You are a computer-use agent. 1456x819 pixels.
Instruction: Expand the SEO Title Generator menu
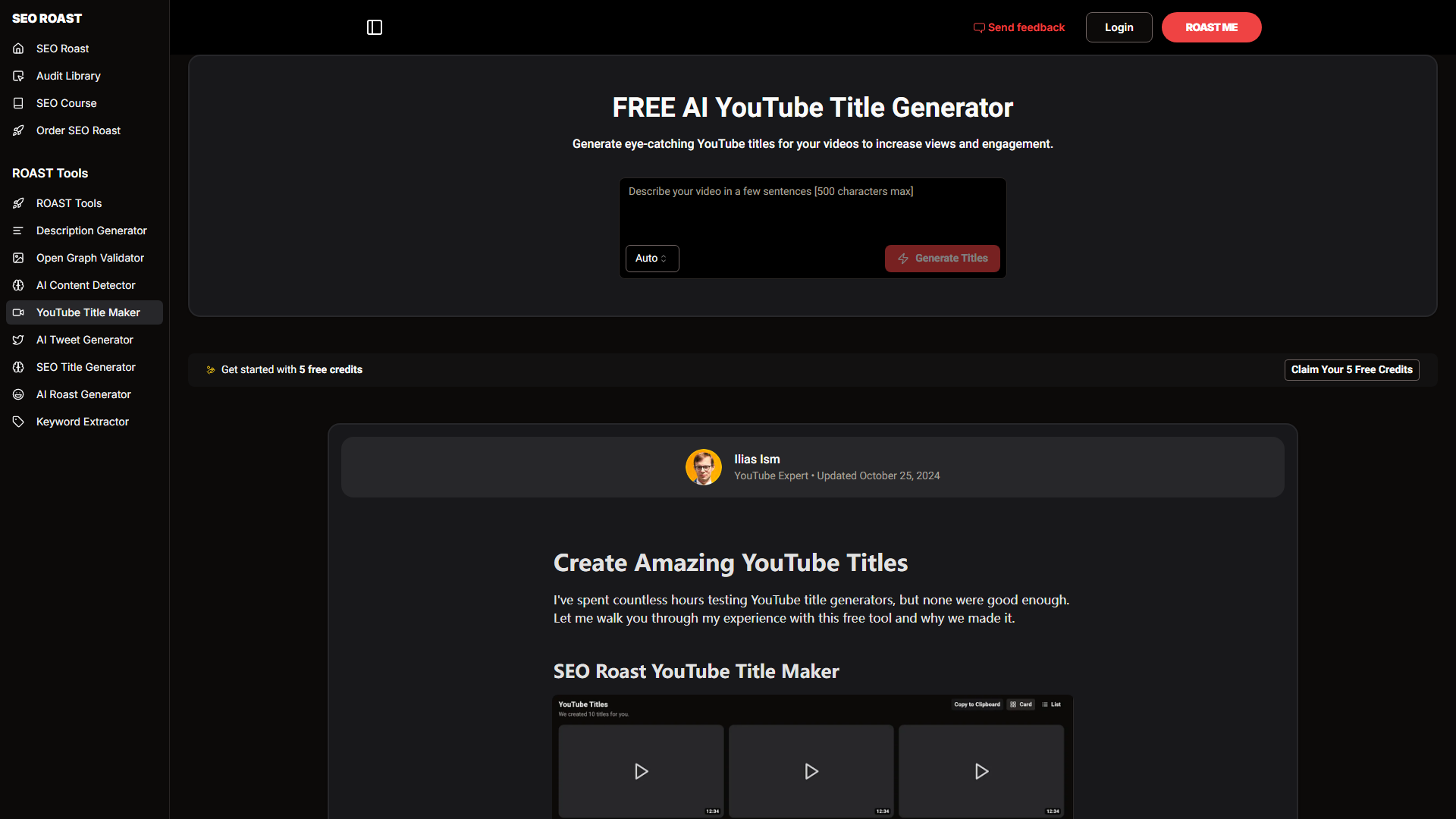(85, 367)
